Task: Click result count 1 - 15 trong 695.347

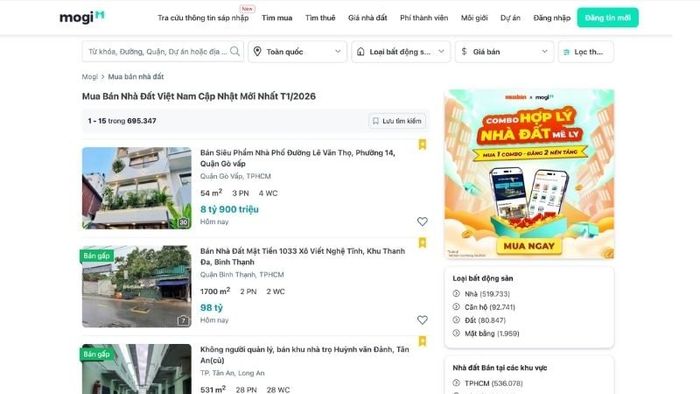Action: [x=122, y=121]
